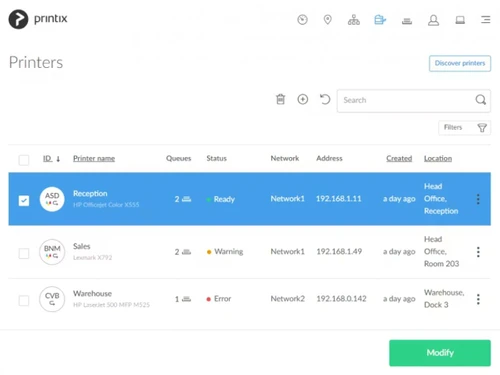Click the ASD printer ID badge
The height and width of the screenshot is (375, 500).
coord(52,199)
